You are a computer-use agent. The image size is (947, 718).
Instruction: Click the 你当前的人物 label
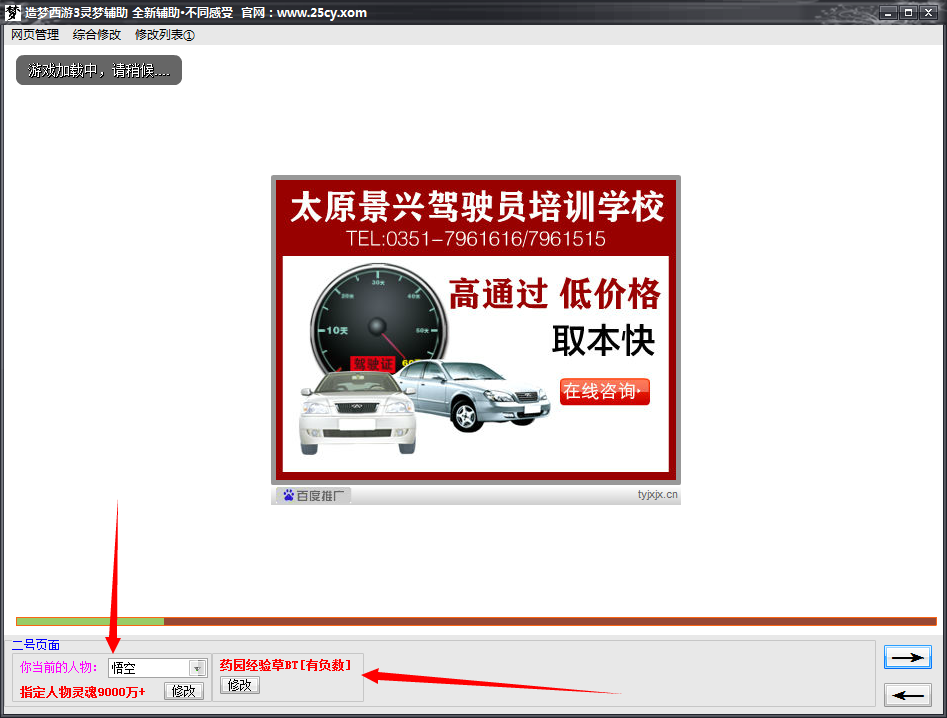(59, 667)
